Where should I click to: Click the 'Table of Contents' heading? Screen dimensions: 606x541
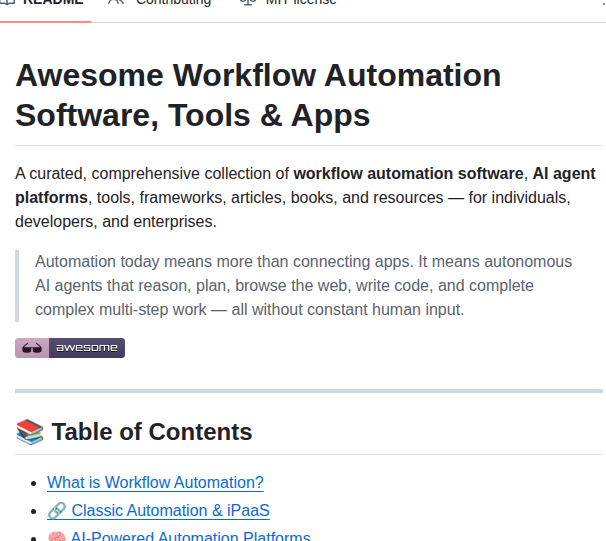coord(152,432)
